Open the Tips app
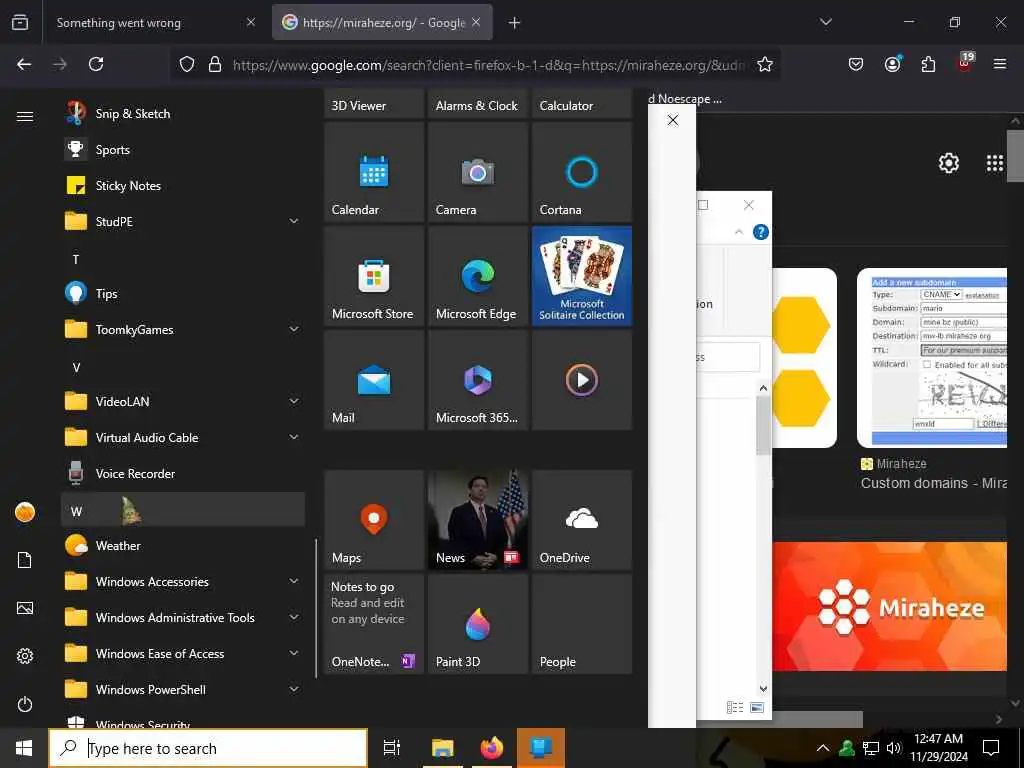Image resolution: width=1024 pixels, height=768 pixels. click(x=183, y=293)
